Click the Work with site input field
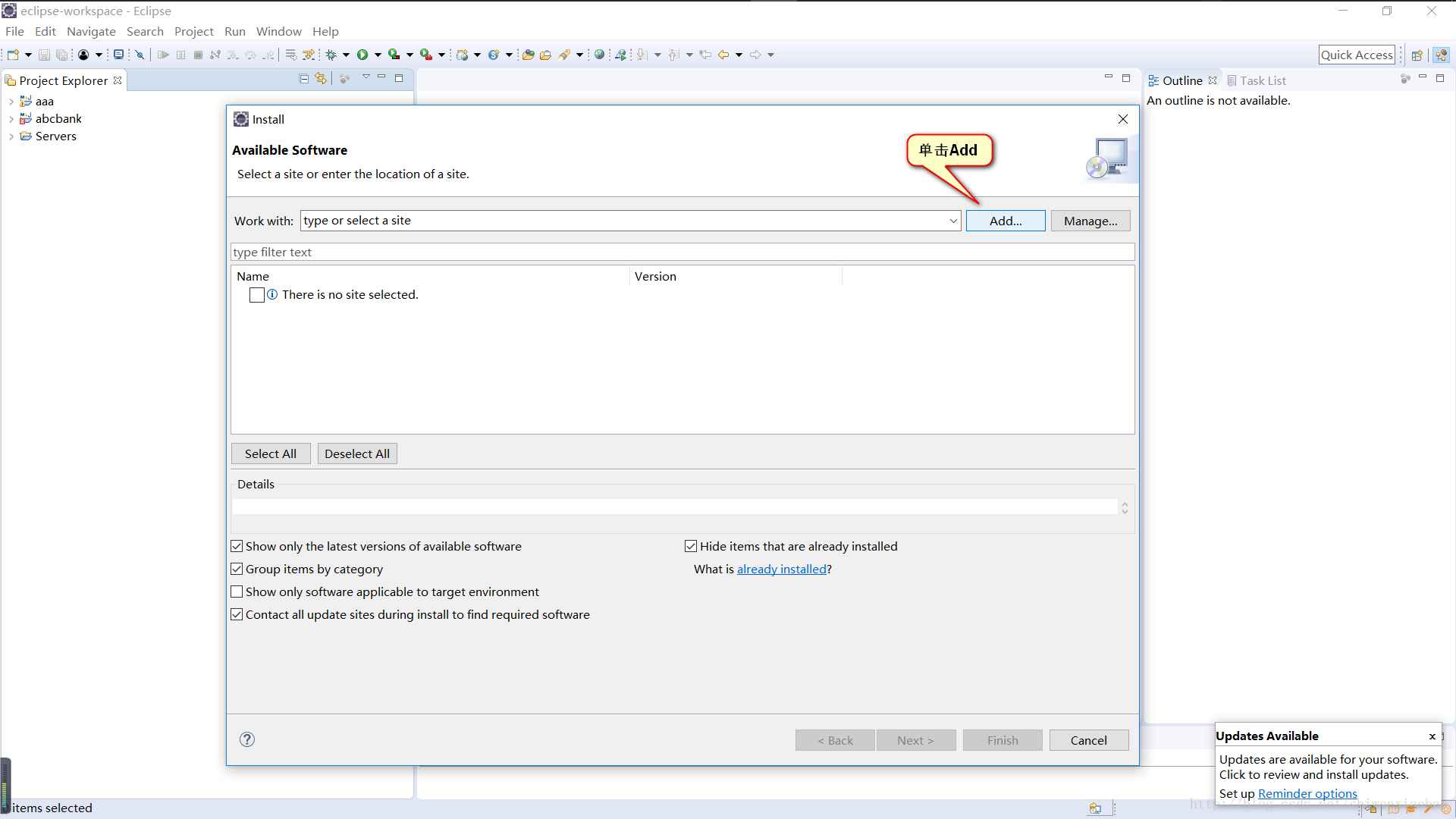This screenshot has height=819, width=1456. pyautogui.click(x=623, y=221)
